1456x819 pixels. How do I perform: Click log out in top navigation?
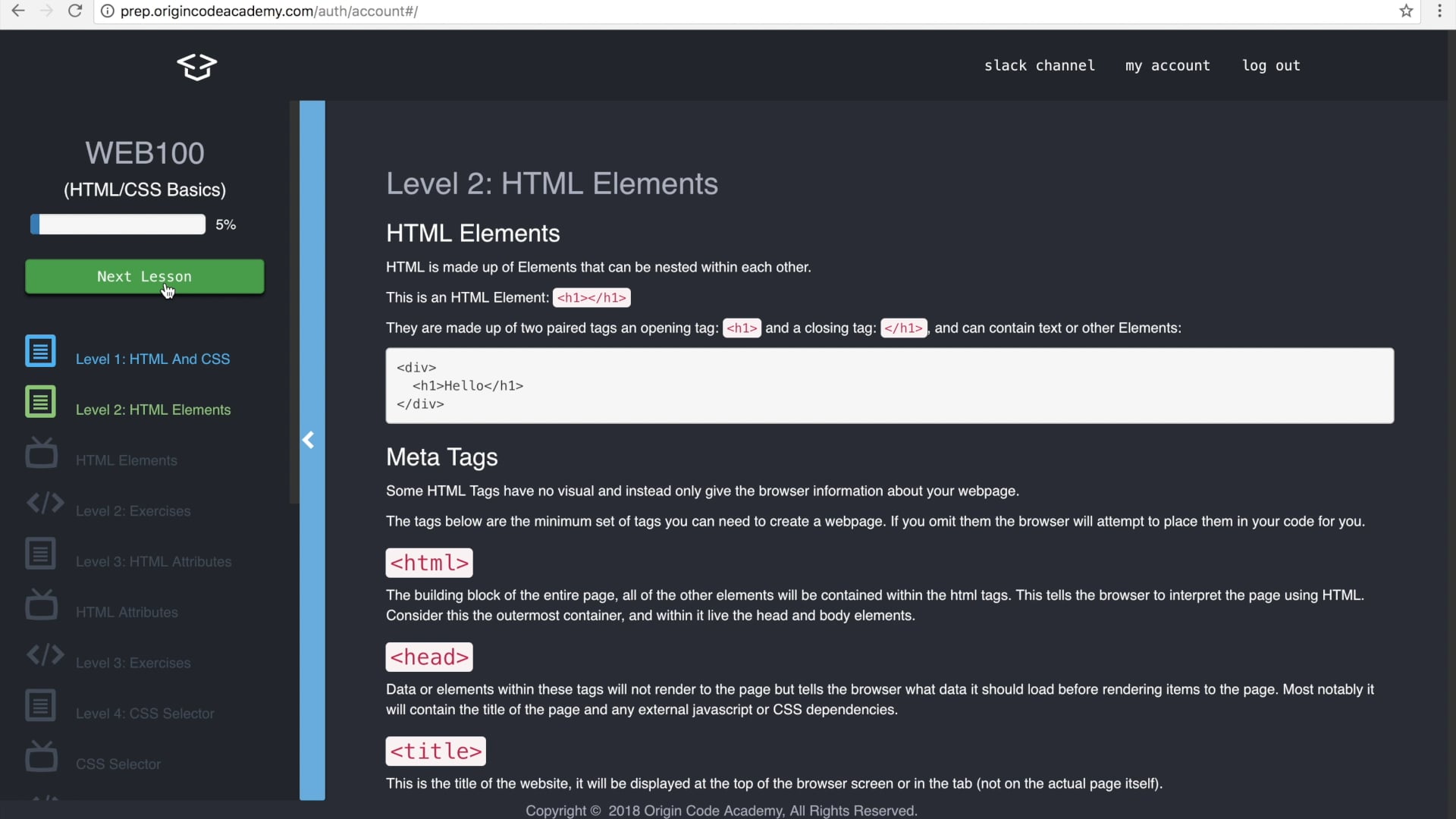coord(1272,66)
